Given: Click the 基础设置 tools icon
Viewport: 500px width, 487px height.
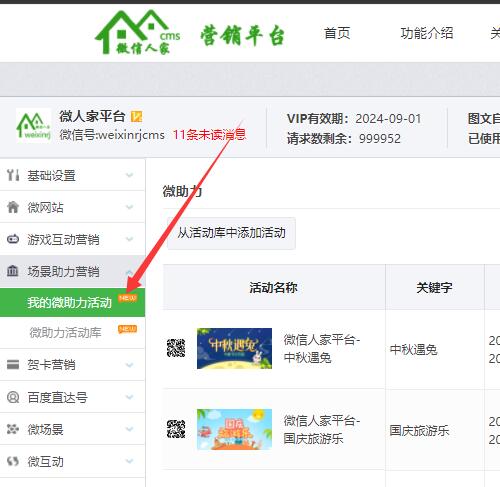Looking at the screenshot, I should 13,175.
